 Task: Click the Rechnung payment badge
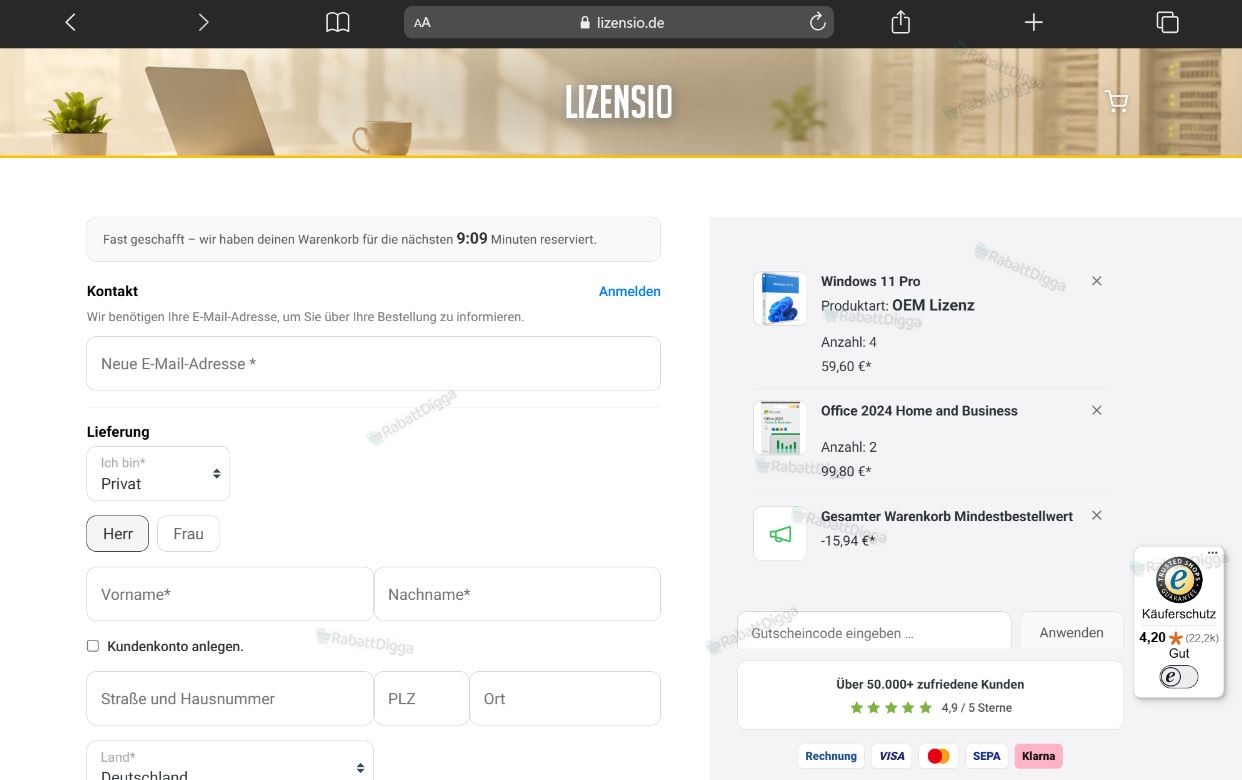(831, 756)
